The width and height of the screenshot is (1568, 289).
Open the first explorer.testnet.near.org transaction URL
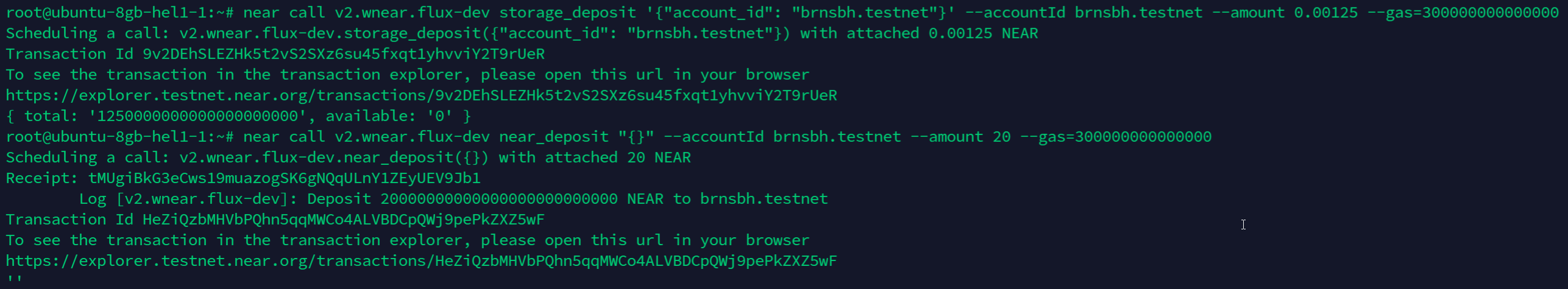coord(421,96)
